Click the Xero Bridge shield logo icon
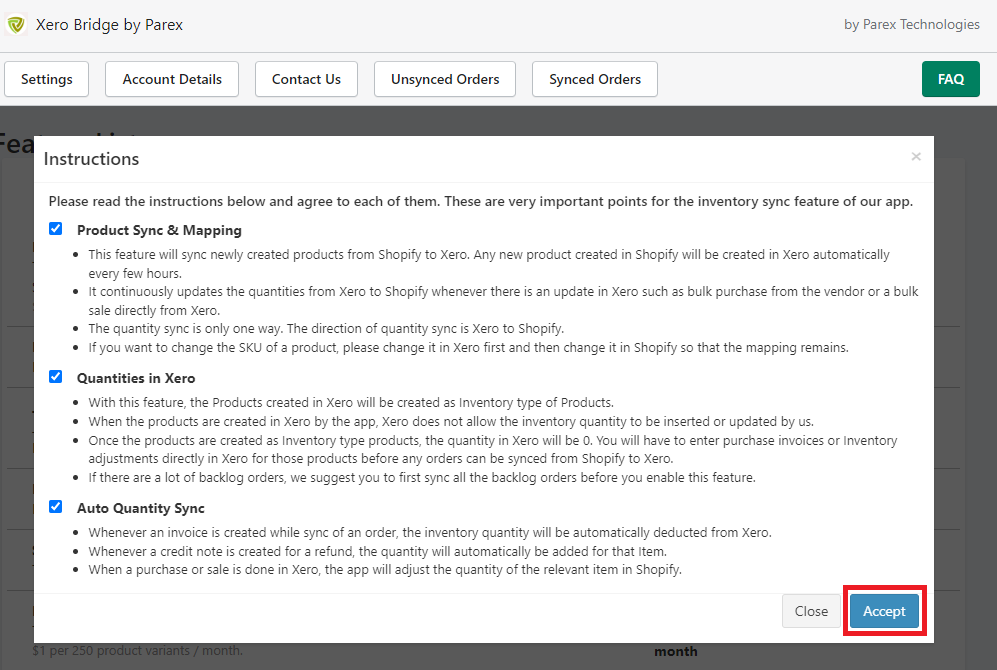 (x=16, y=25)
